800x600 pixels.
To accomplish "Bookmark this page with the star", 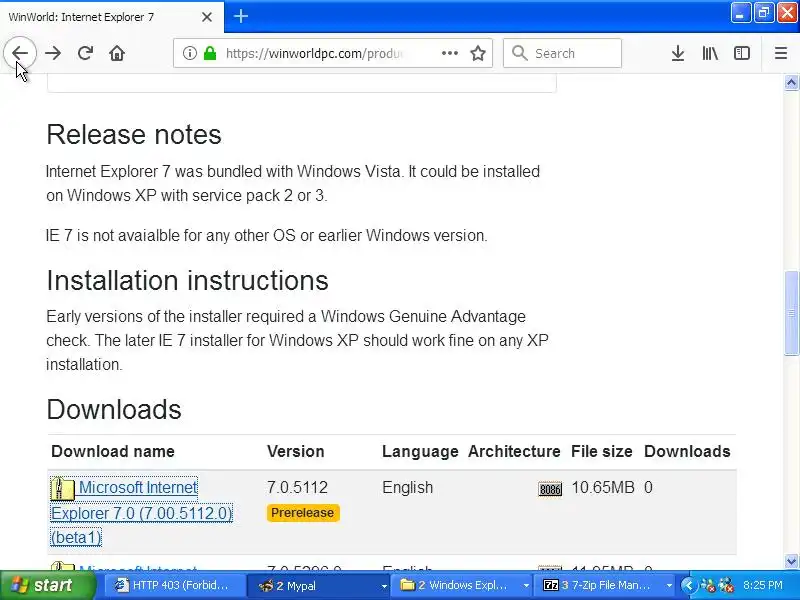I will 478,53.
